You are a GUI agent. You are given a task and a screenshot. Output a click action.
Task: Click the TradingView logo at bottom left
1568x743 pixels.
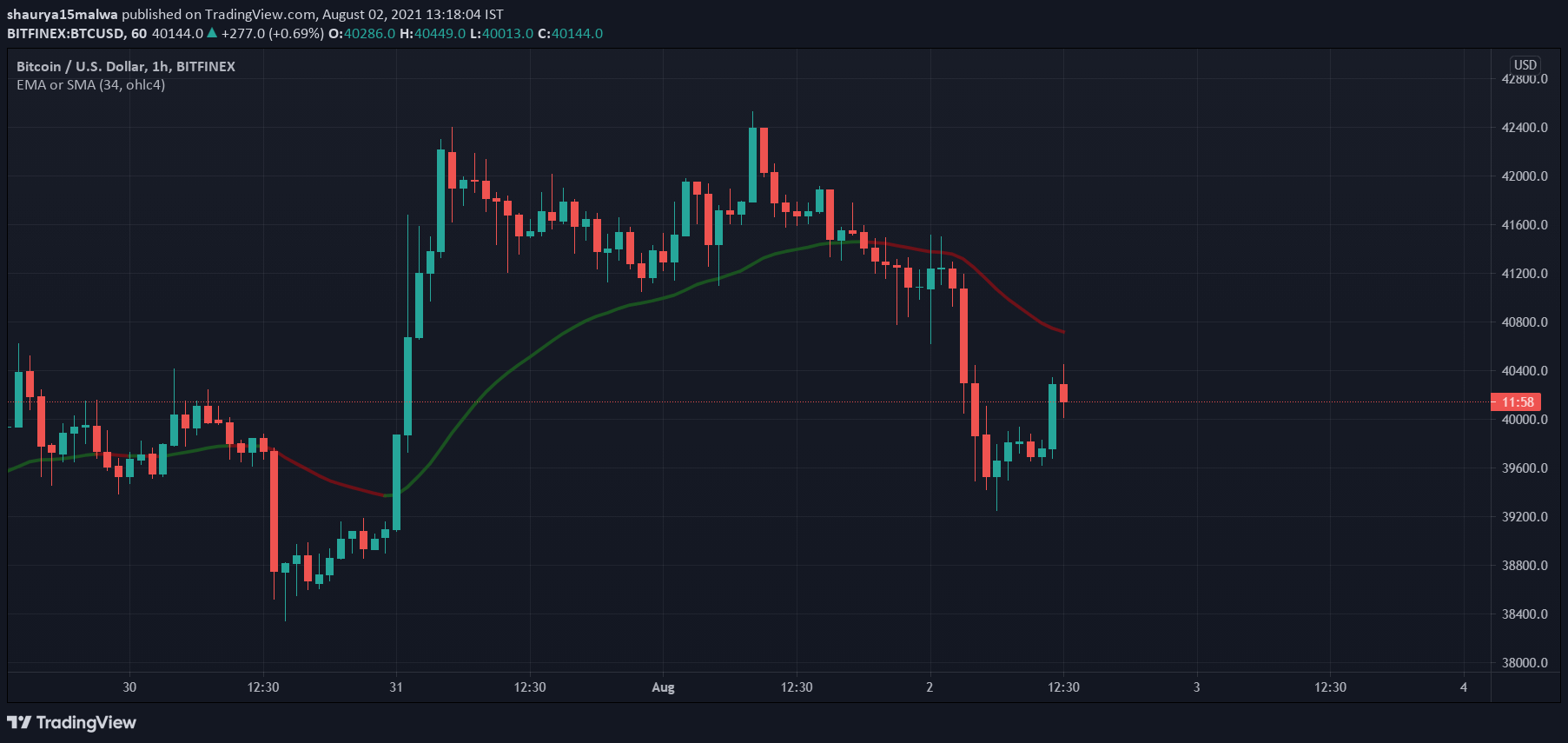tap(71, 722)
